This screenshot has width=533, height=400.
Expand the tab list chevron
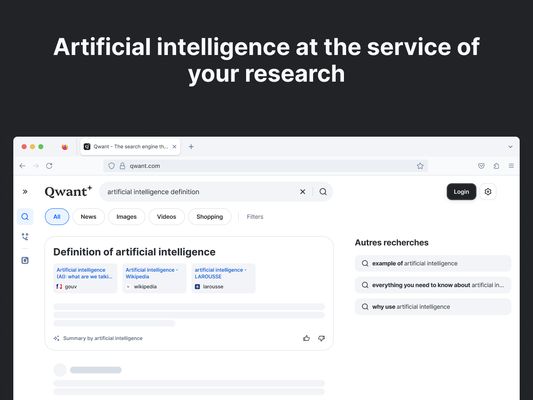510,147
